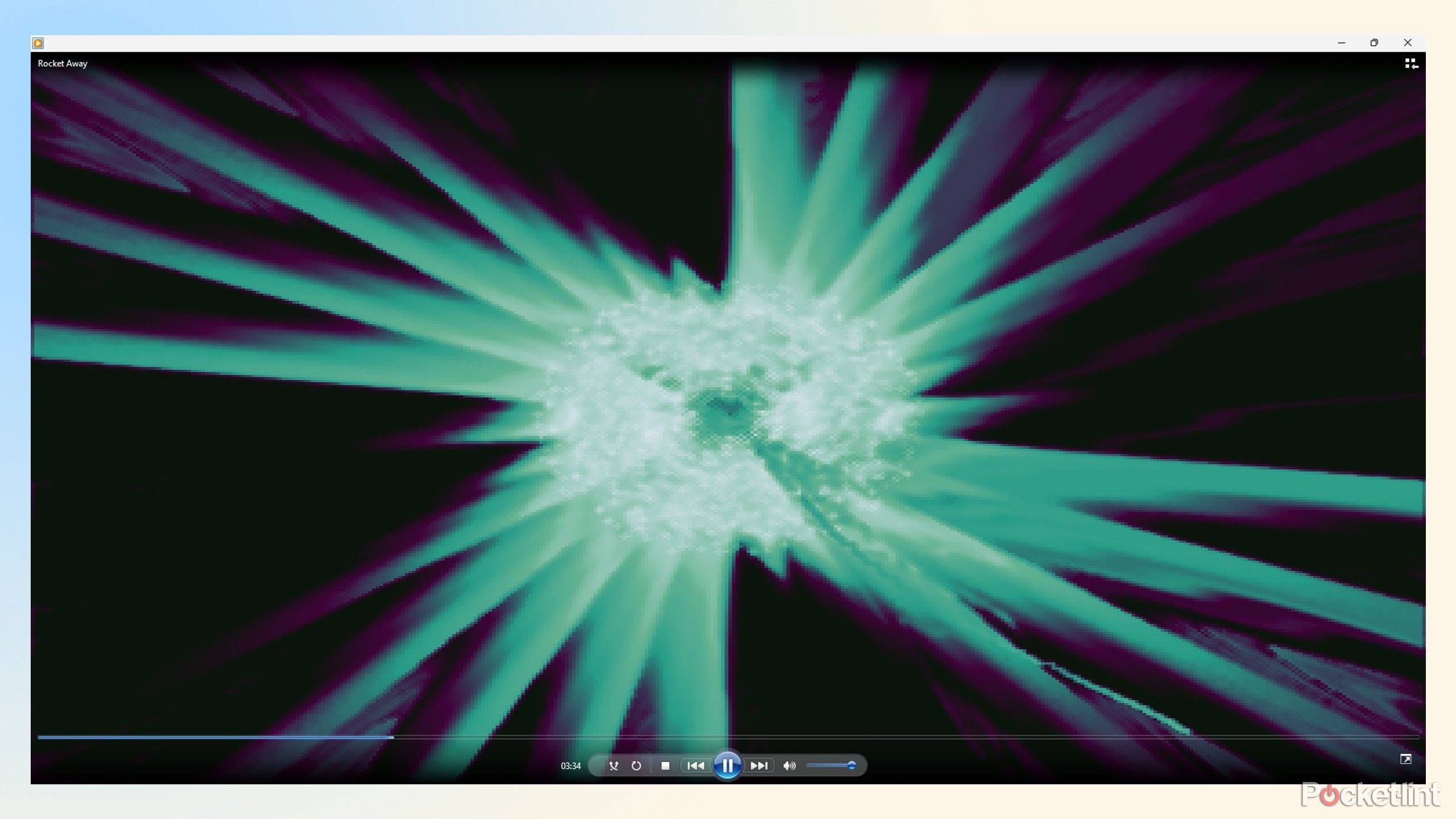Skip to the next track
The image size is (1456, 819).
[x=759, y=766]
